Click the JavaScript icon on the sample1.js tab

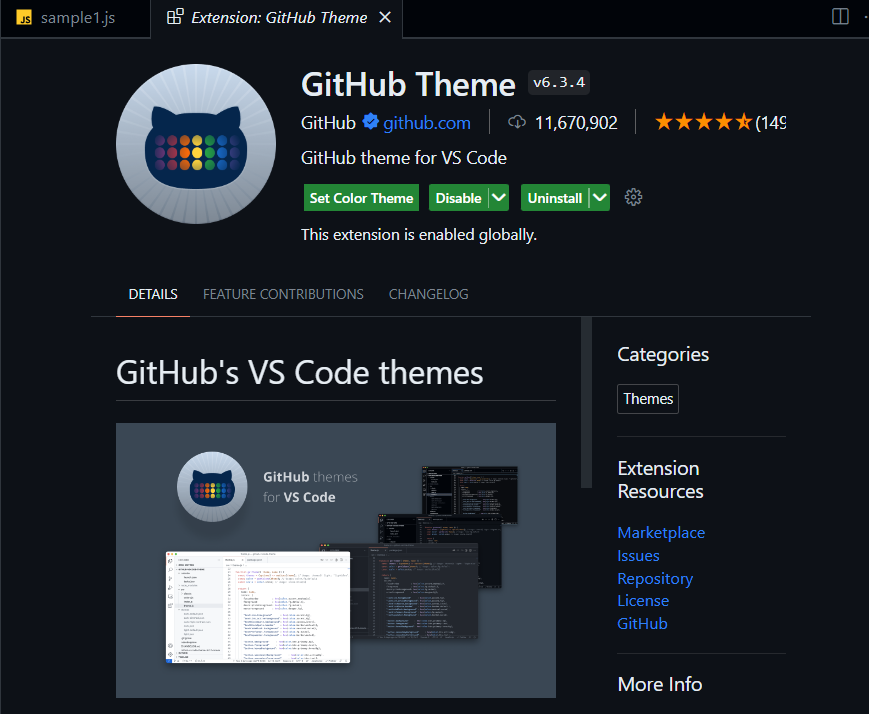pos(23,16)
